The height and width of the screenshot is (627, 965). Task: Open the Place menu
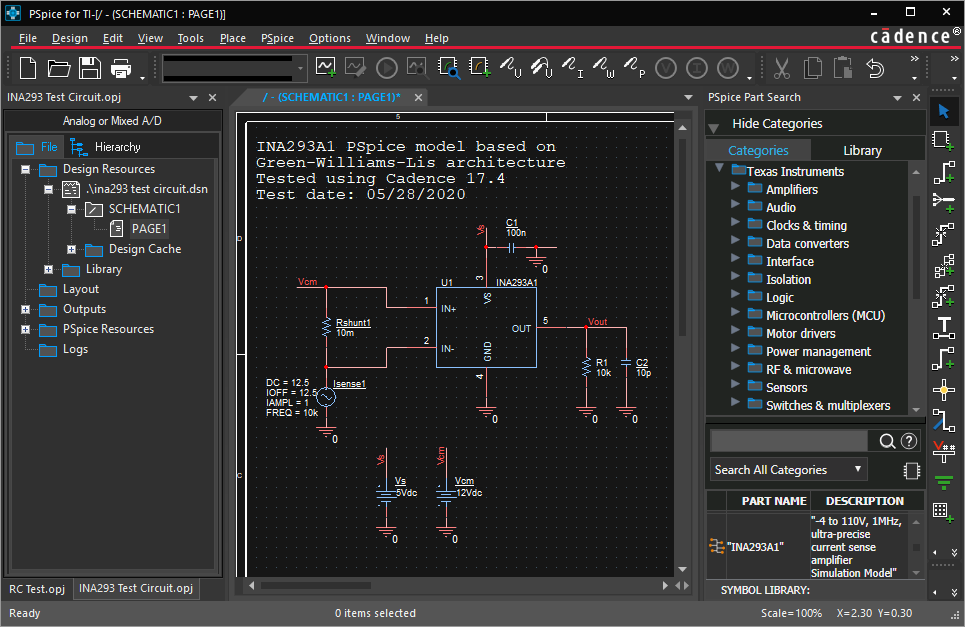[232, 38]
